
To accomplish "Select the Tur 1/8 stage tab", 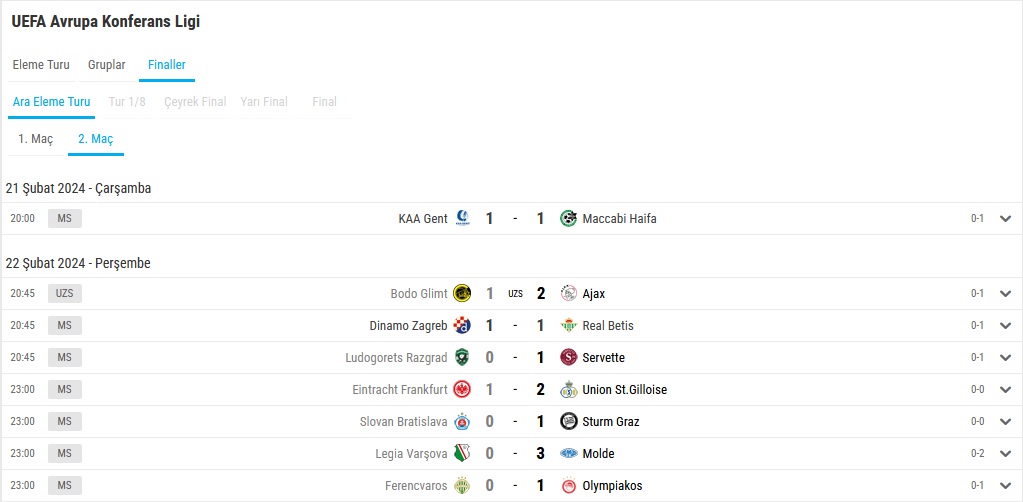I will click(127, 102).
